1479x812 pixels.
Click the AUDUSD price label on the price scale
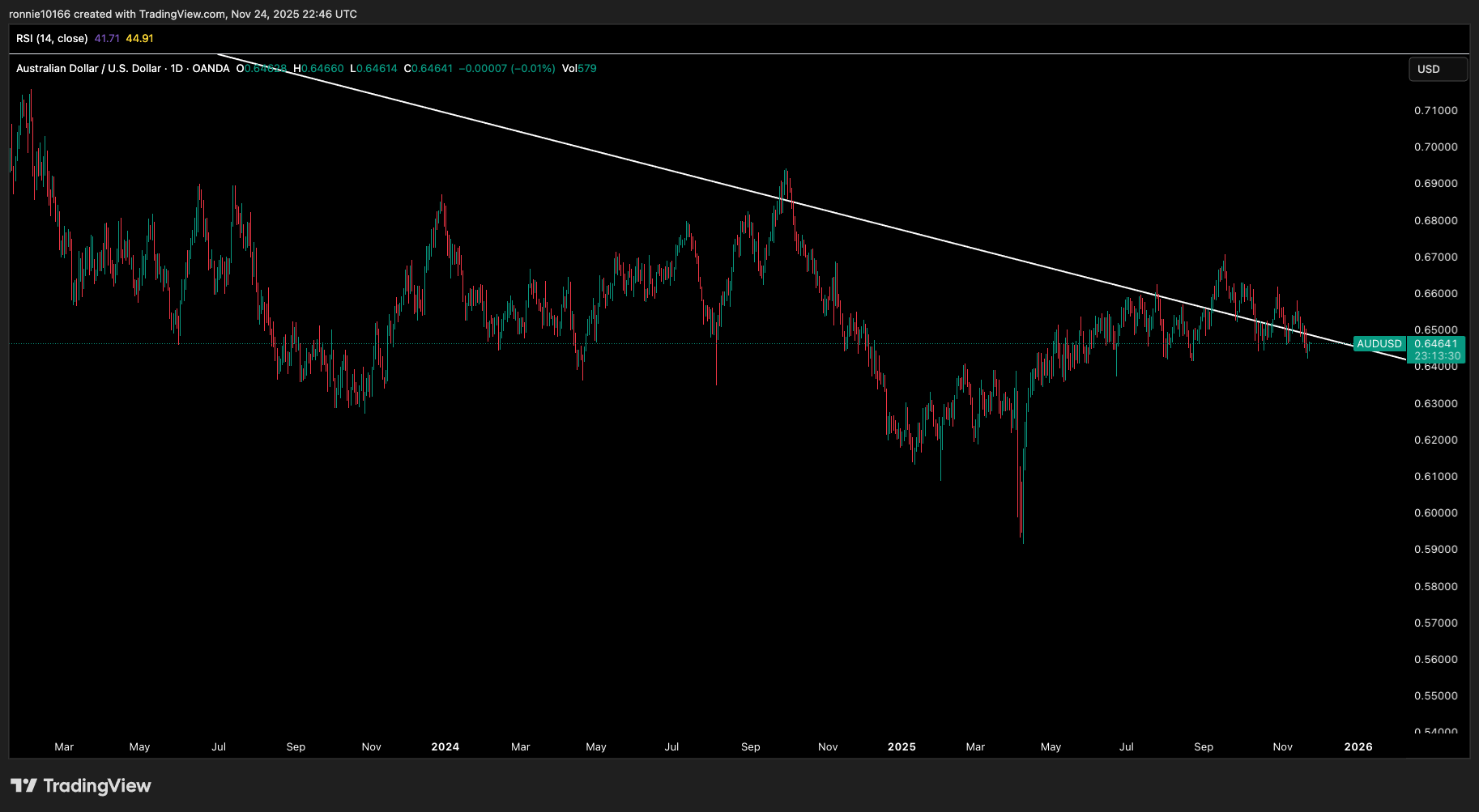(x=1379, y=343)
